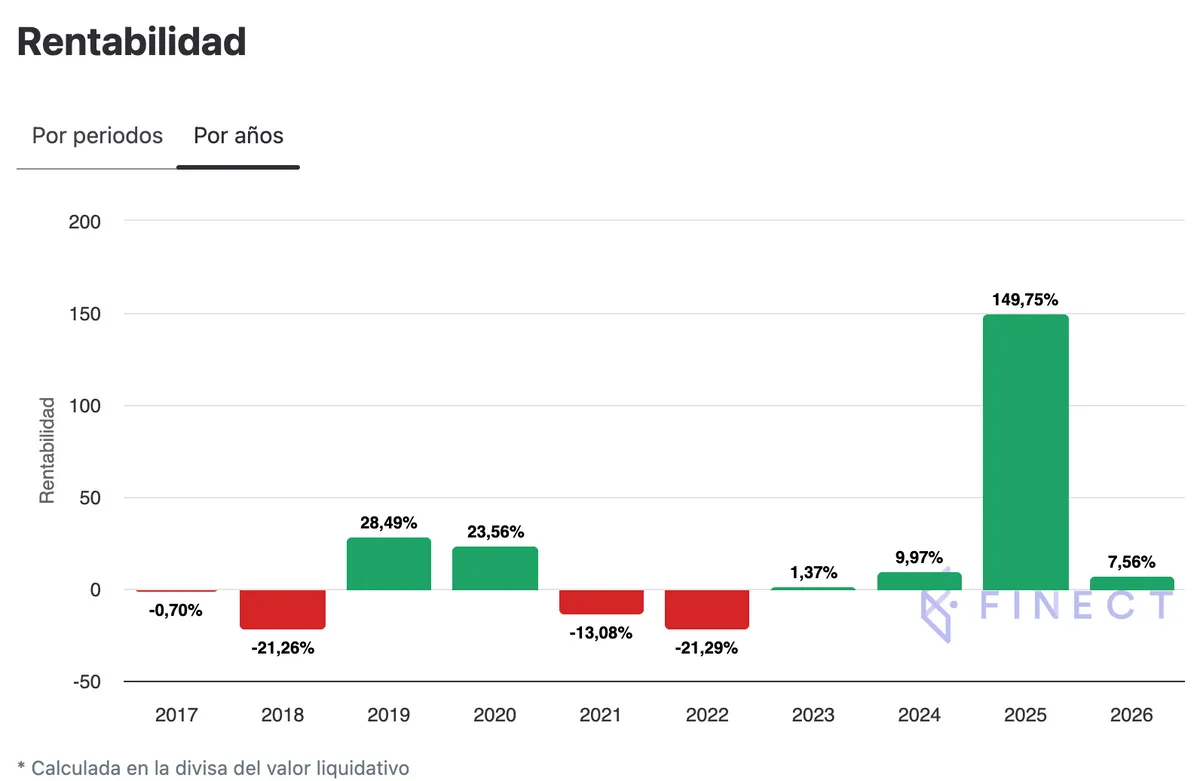Click the -21,29% data label
1200x781 pixels.
[x=707, y=648]
